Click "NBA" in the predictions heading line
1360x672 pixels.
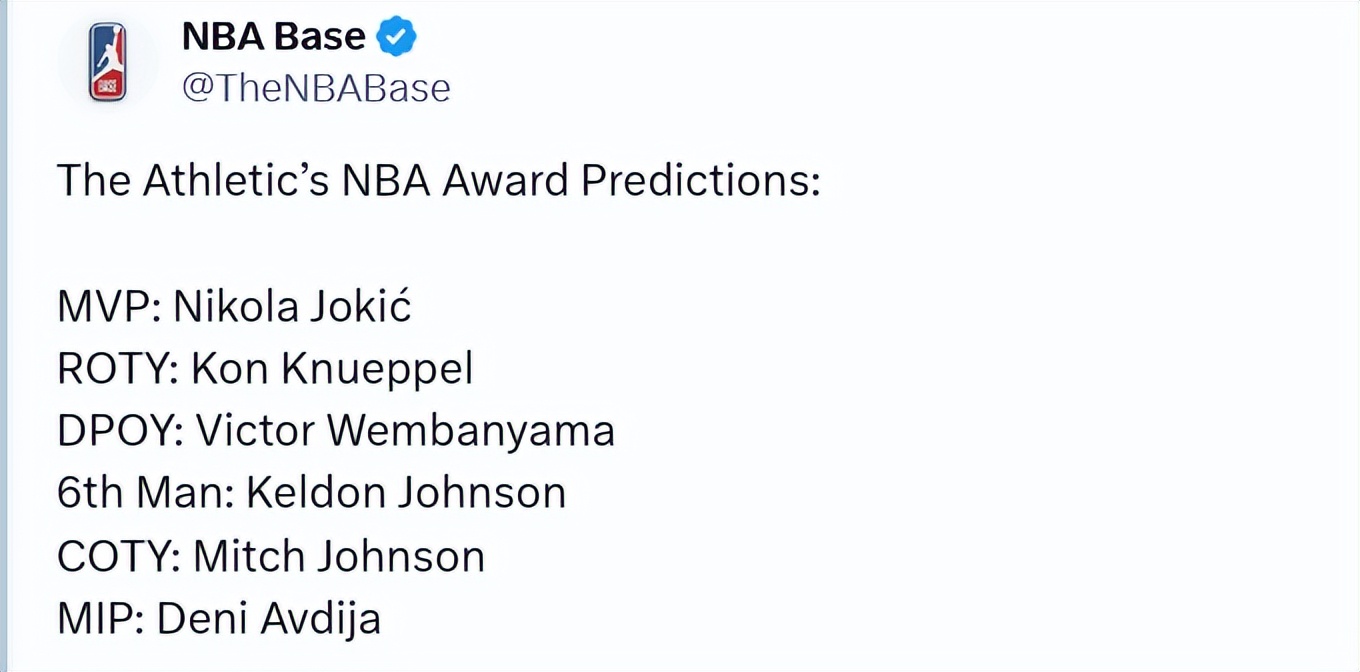(385, 181)
